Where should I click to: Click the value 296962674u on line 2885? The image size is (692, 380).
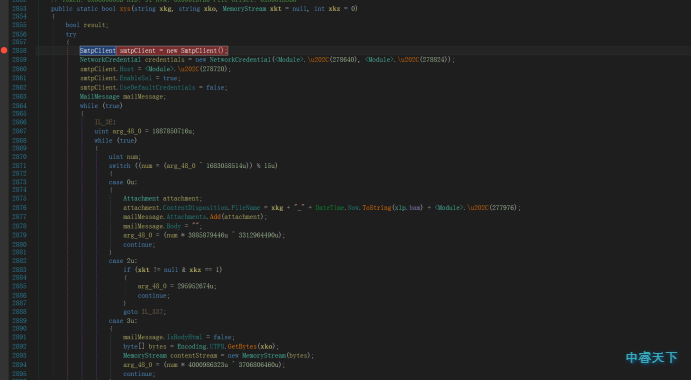pyautogui.click(x=196, y=286)
